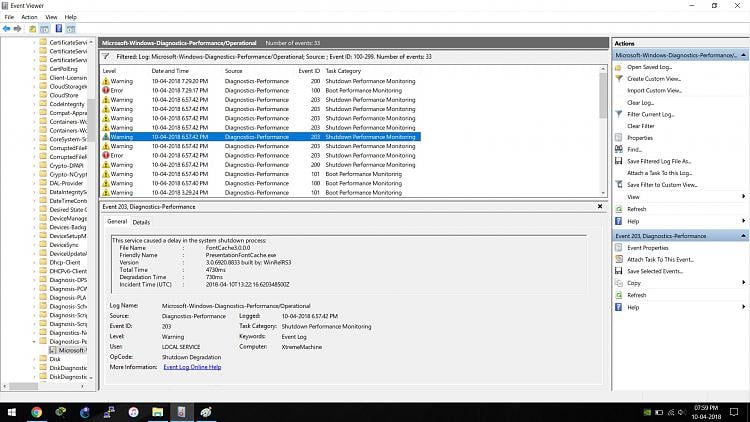Click the Event Properties icon
This screenshot has height=422, width=750.
[x=618, y=248]
